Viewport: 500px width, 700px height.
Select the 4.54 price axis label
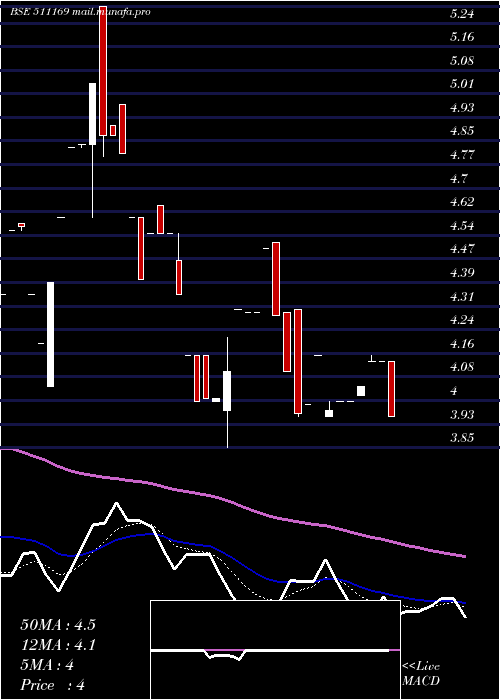tap(462, 225)
